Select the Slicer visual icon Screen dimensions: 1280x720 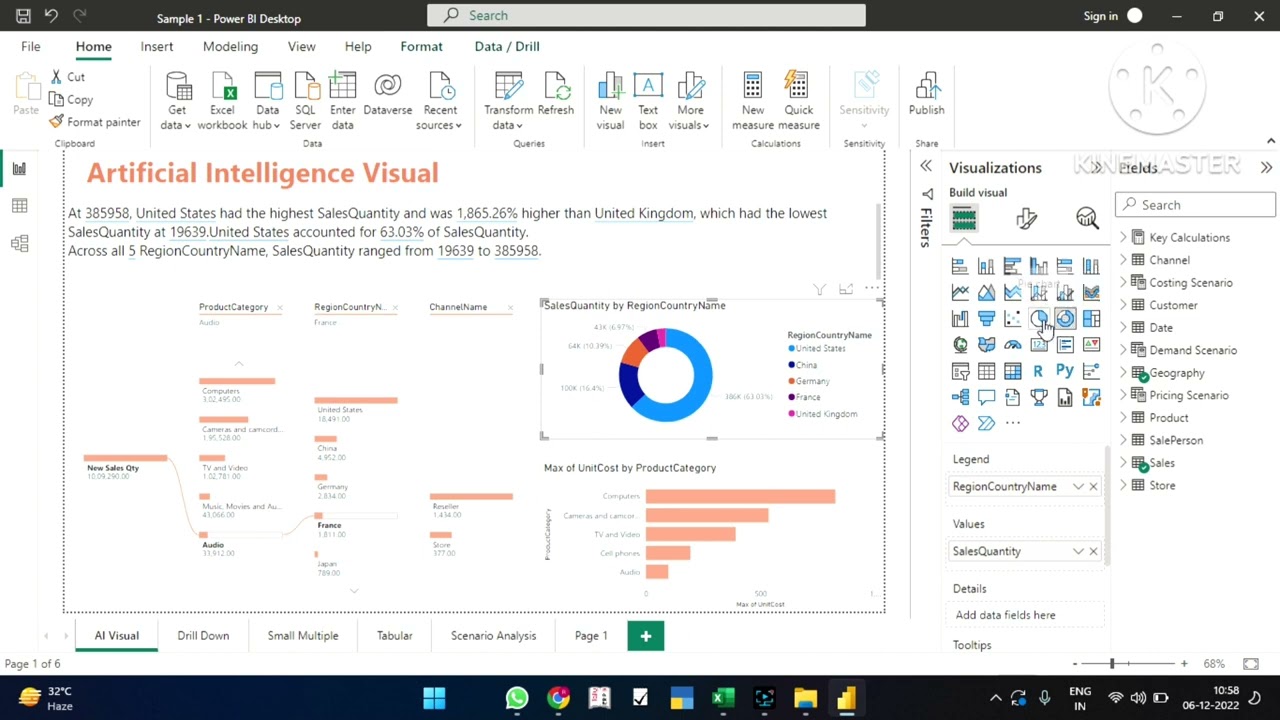[x=960, y=371]
